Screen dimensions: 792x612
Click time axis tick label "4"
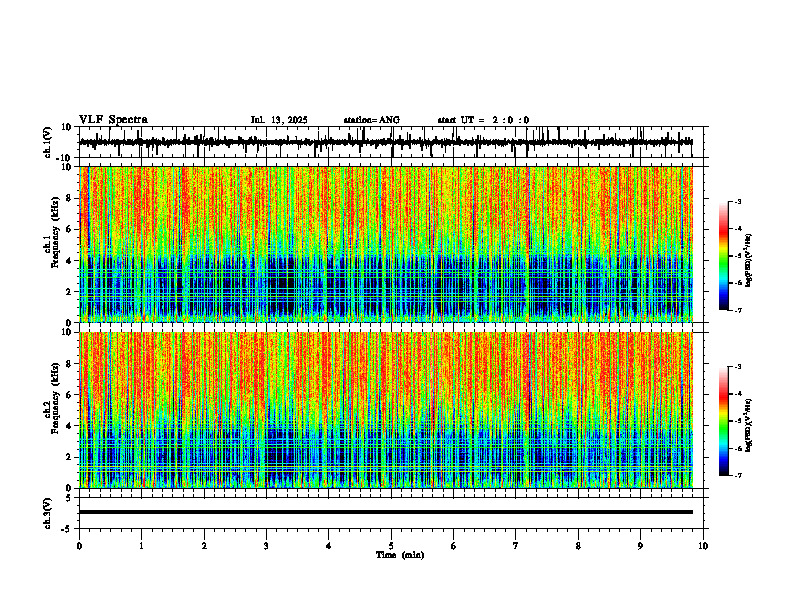(x=329, y=546)
